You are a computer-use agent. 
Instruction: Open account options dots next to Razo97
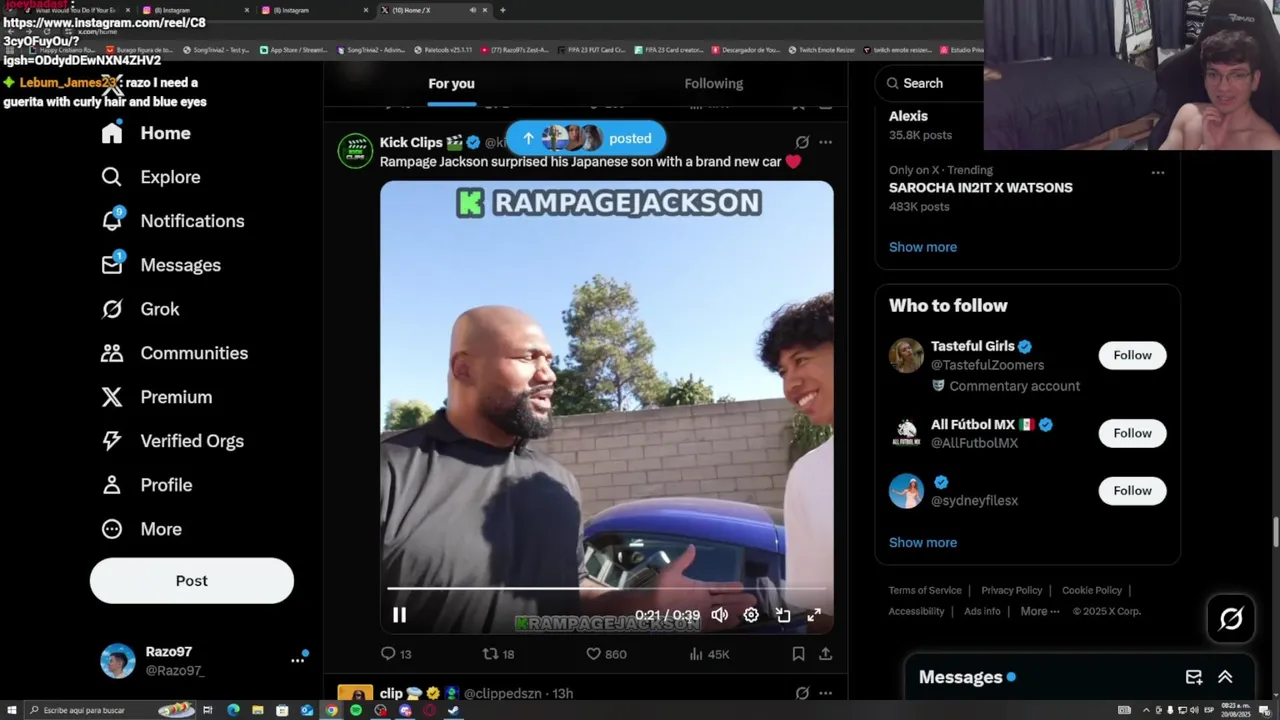[x=297, y=660]
